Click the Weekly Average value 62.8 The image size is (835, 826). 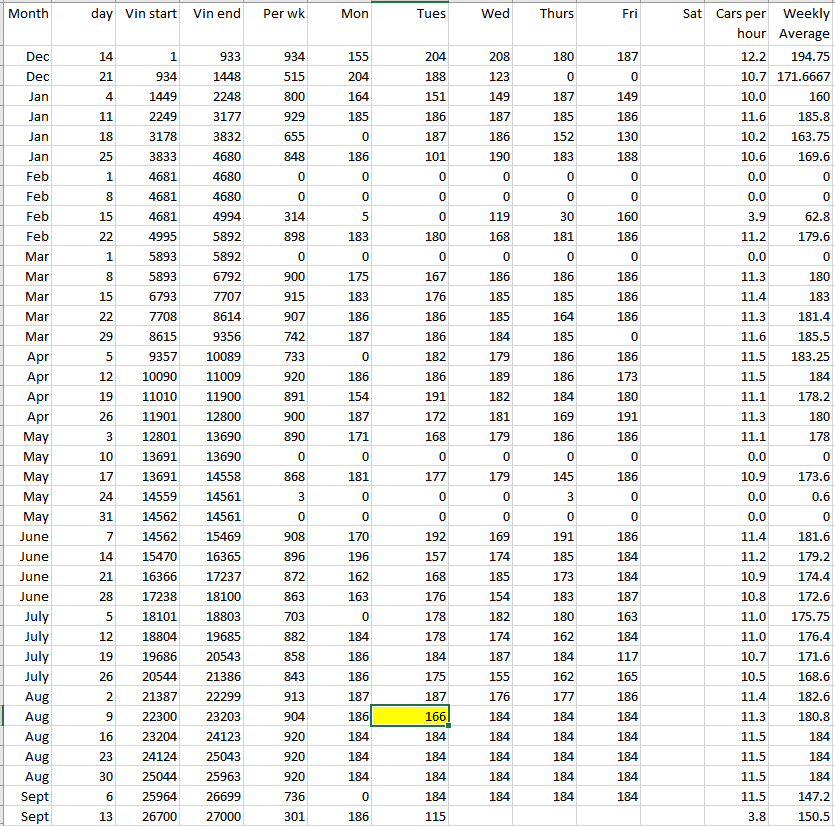[803, 217]
